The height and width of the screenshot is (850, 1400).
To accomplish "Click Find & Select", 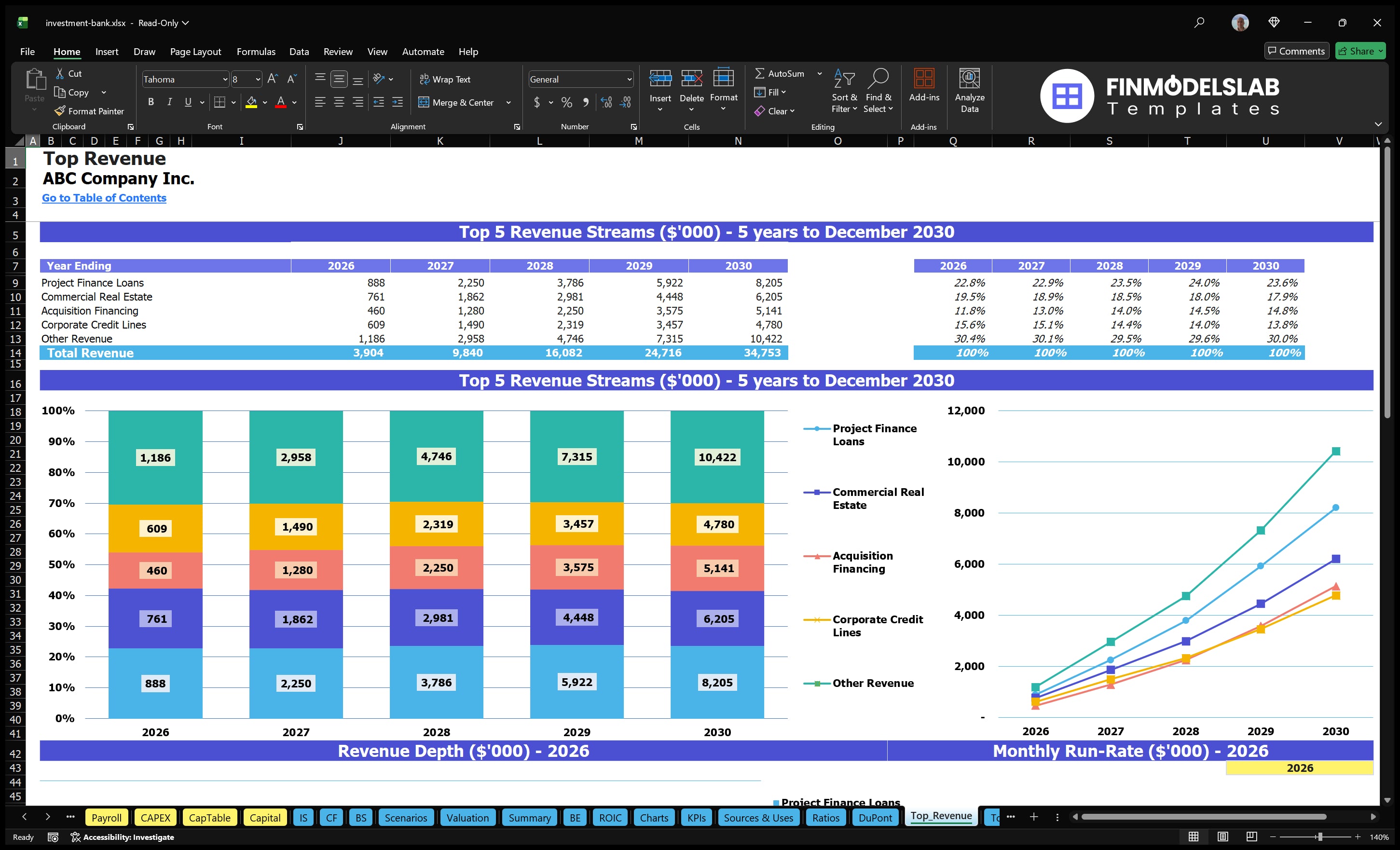I will 878,91.
